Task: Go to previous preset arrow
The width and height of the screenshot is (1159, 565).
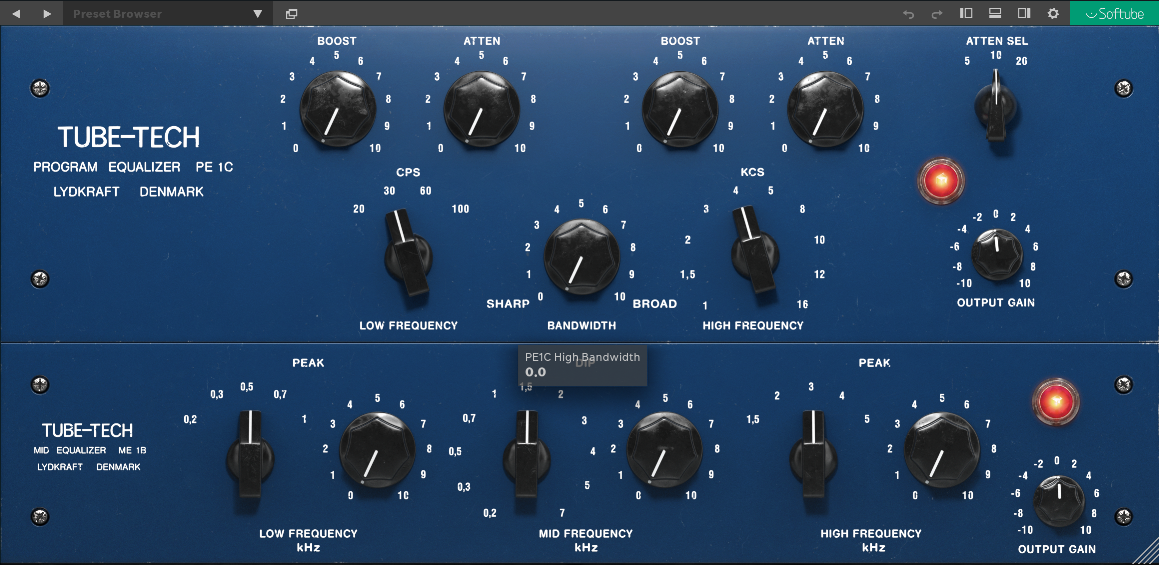Action: click(16, 13)
